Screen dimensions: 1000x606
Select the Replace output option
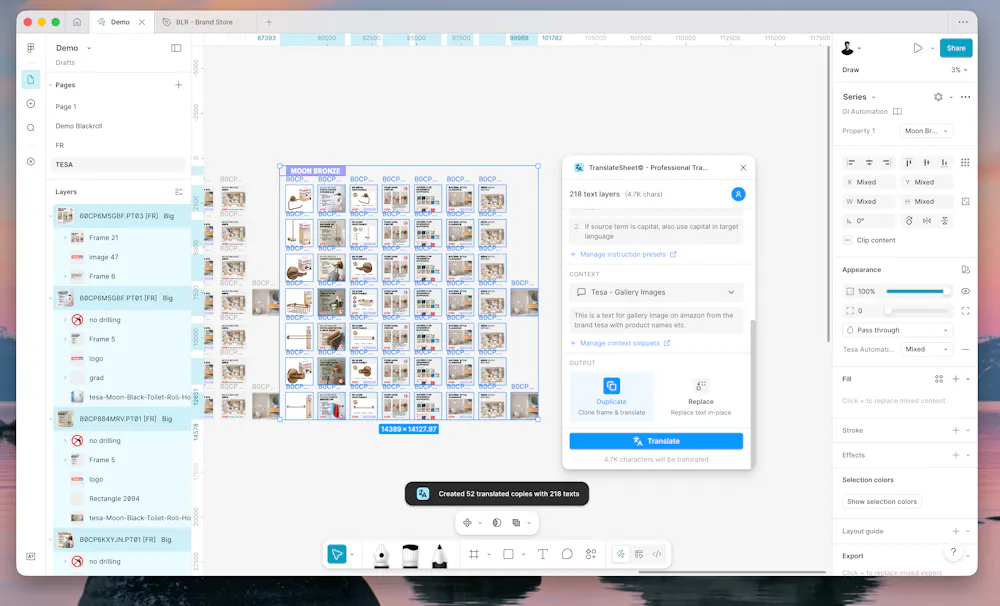[x=700, y=395]
